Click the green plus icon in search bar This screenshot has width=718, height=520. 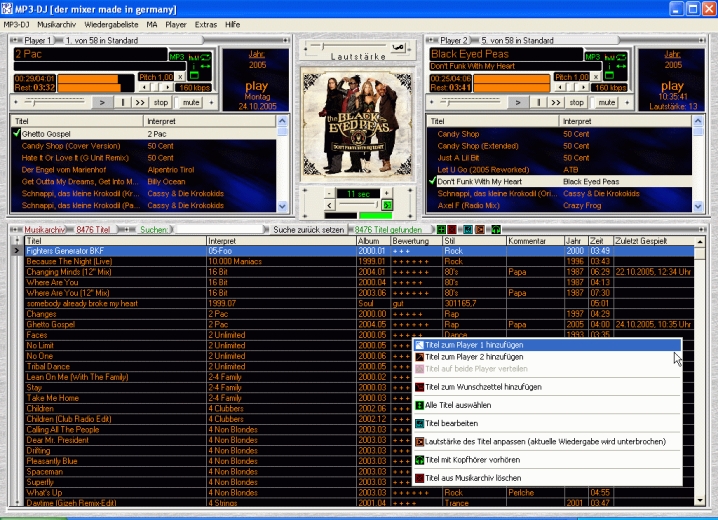441,230
